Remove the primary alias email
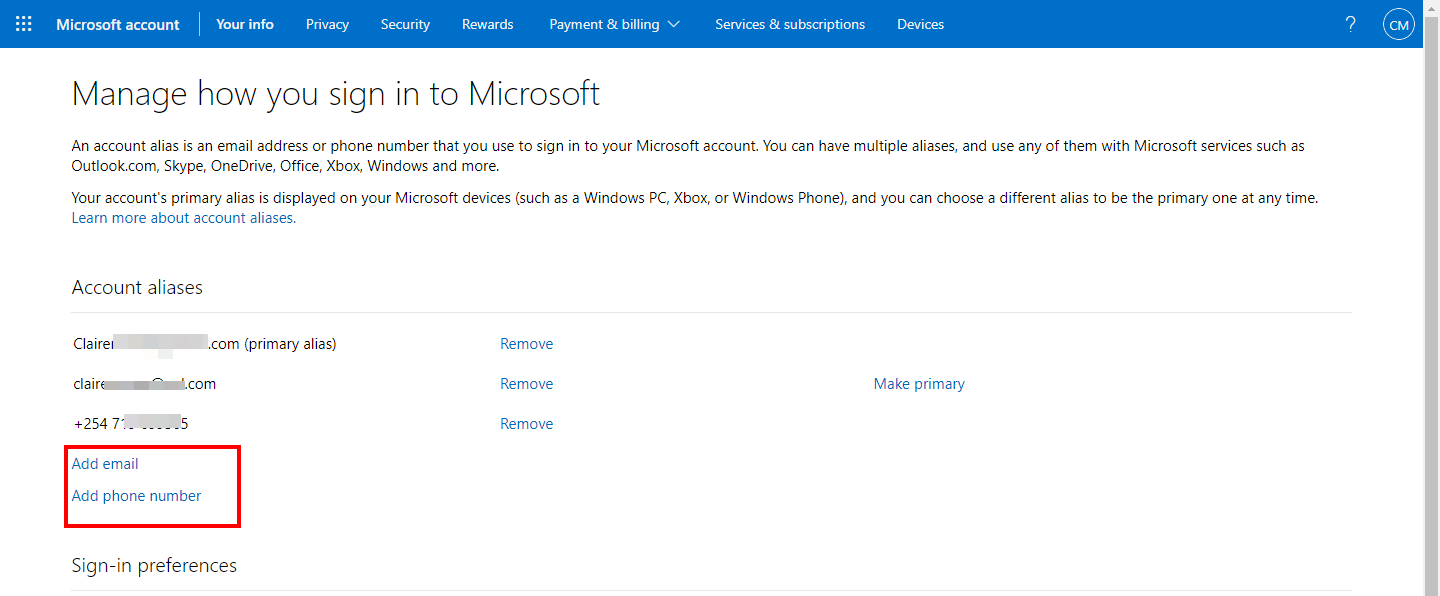This screenshot has width=1440, height=596. [x=526, y=344]
